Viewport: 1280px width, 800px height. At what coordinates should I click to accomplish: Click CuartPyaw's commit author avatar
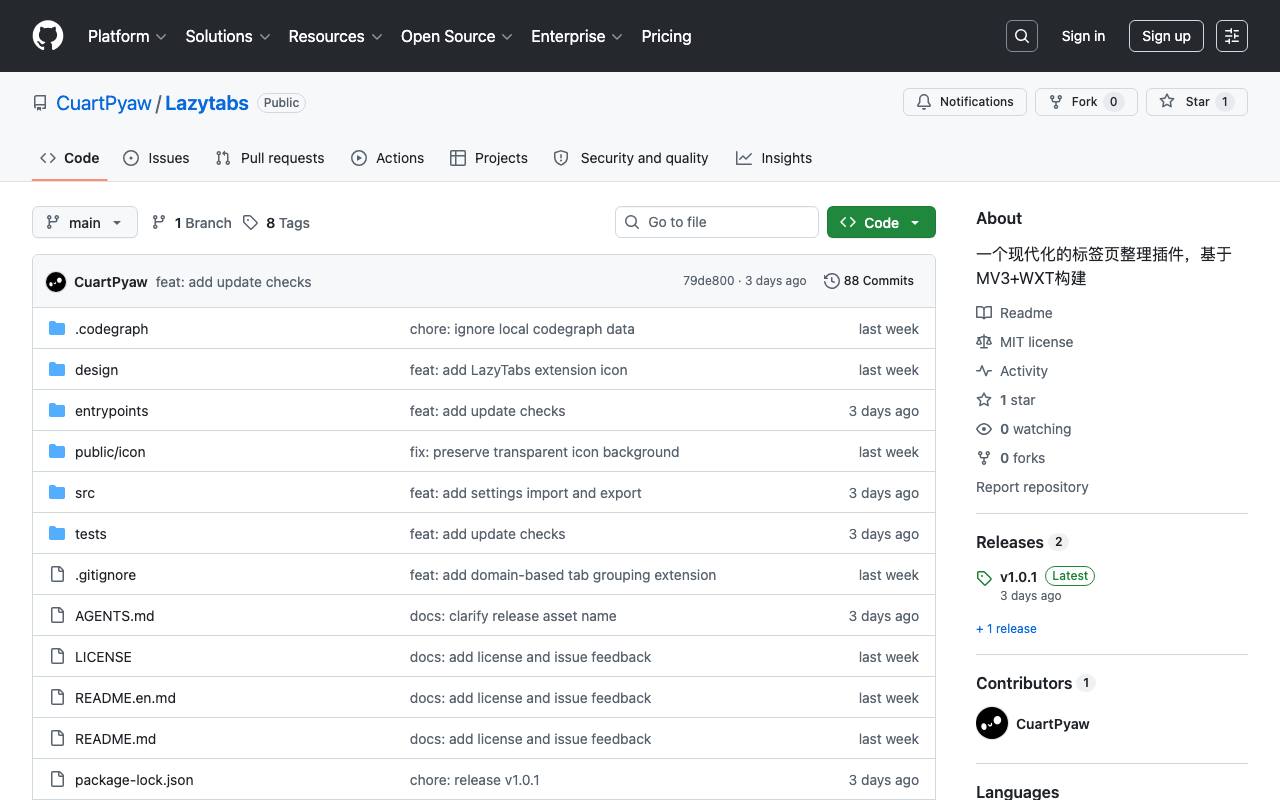[x=56, y=282]
